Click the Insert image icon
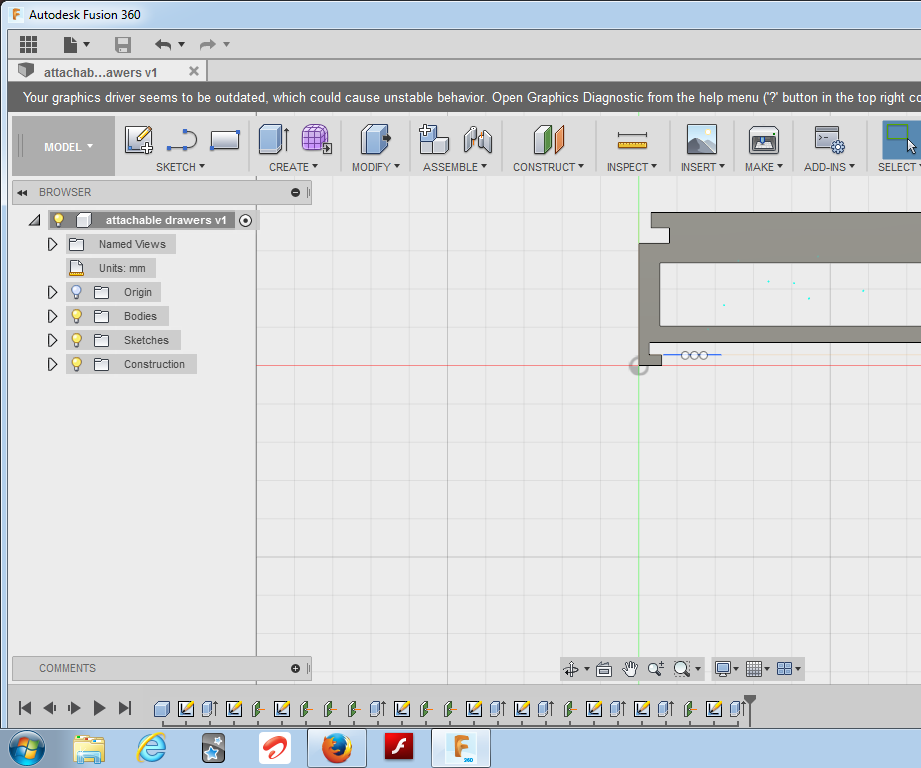Viewport: 921px width, 768px height. (x=701, y=139)
